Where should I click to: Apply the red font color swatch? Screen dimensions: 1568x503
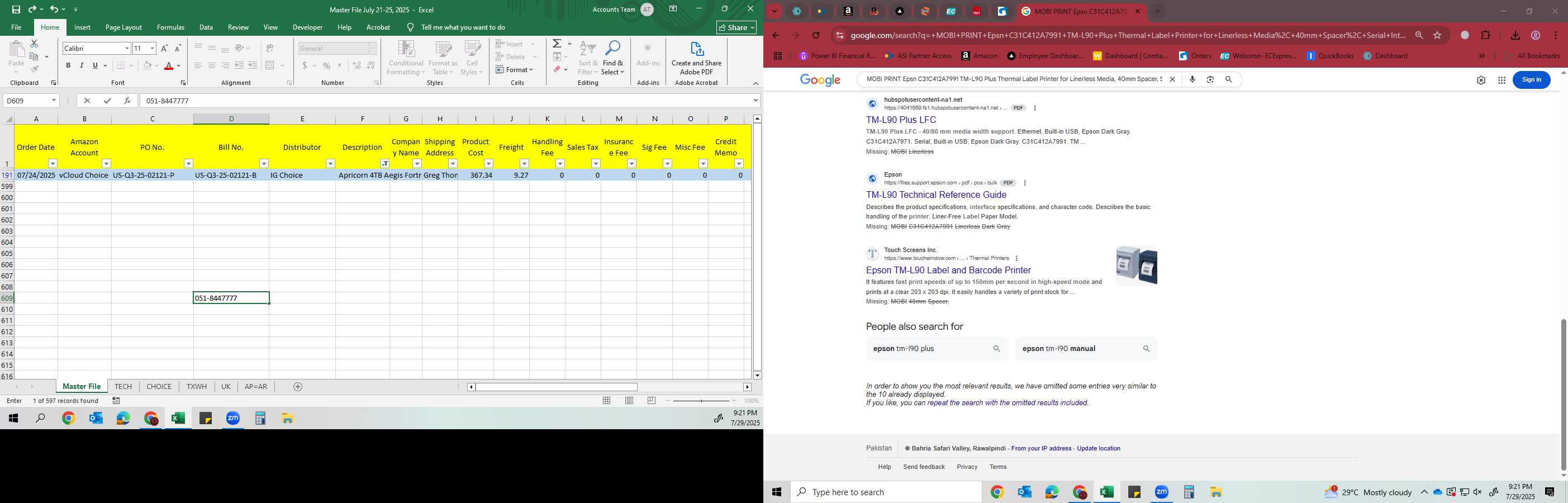coord(169,66)
